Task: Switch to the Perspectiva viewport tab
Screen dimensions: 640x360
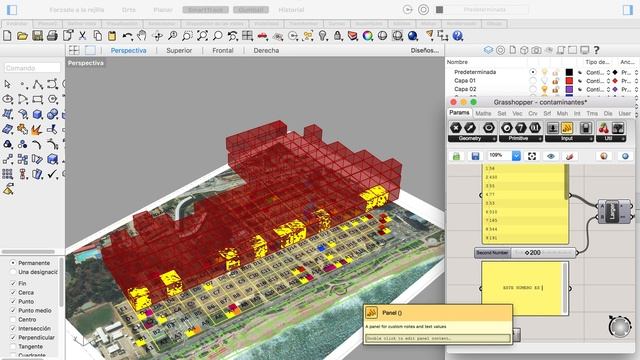Action: 129,51
